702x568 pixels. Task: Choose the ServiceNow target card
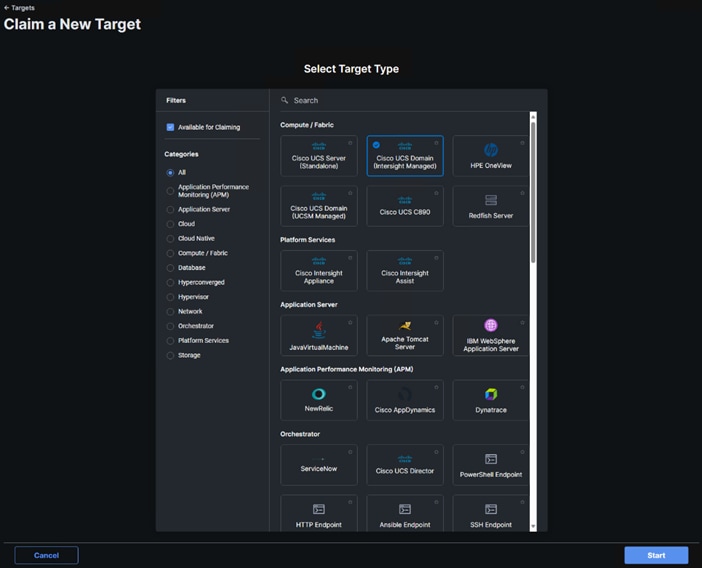[319, 465]
